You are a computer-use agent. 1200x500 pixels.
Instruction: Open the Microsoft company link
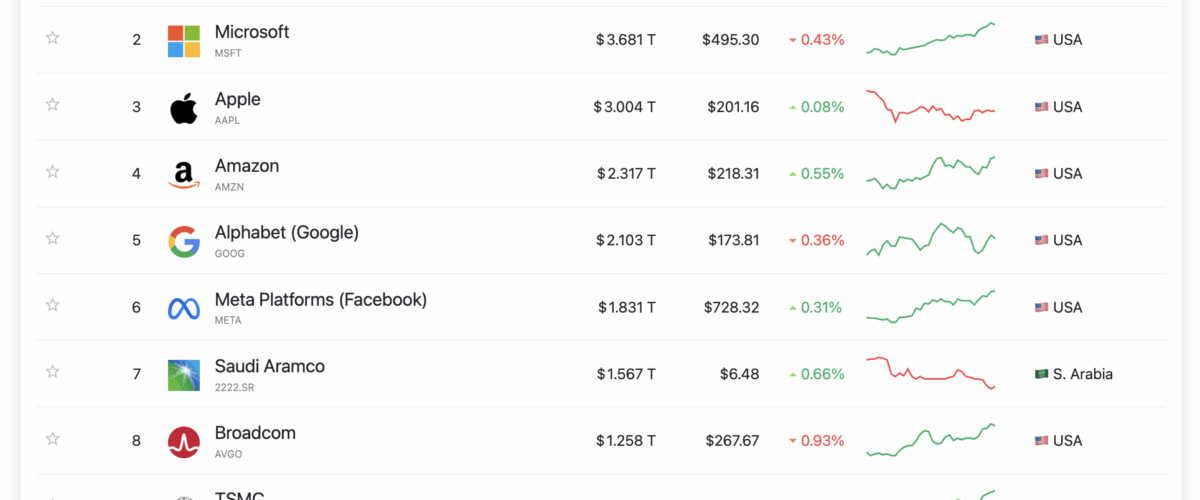point(252,32)
